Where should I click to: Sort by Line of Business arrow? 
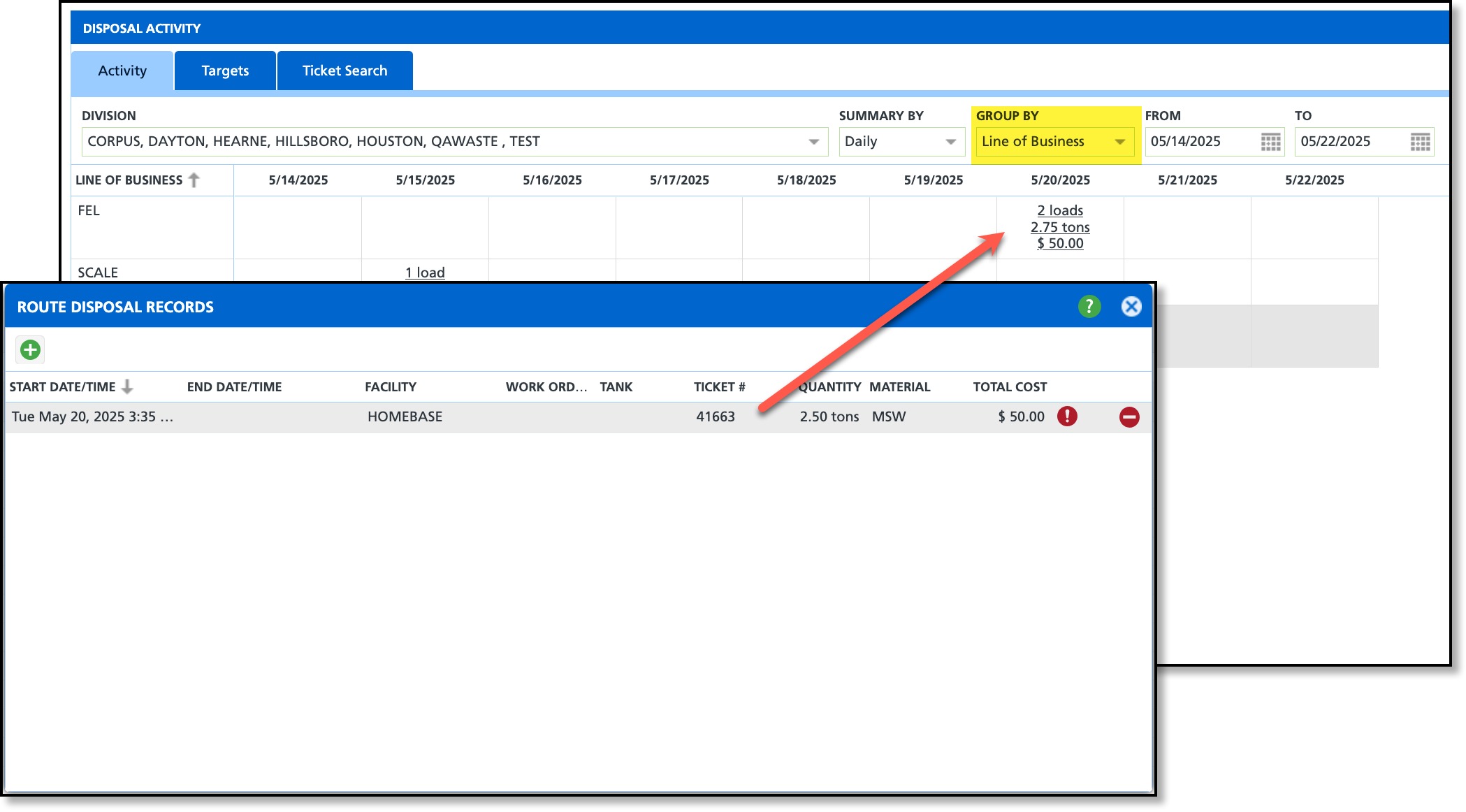[x=194, y=180]
